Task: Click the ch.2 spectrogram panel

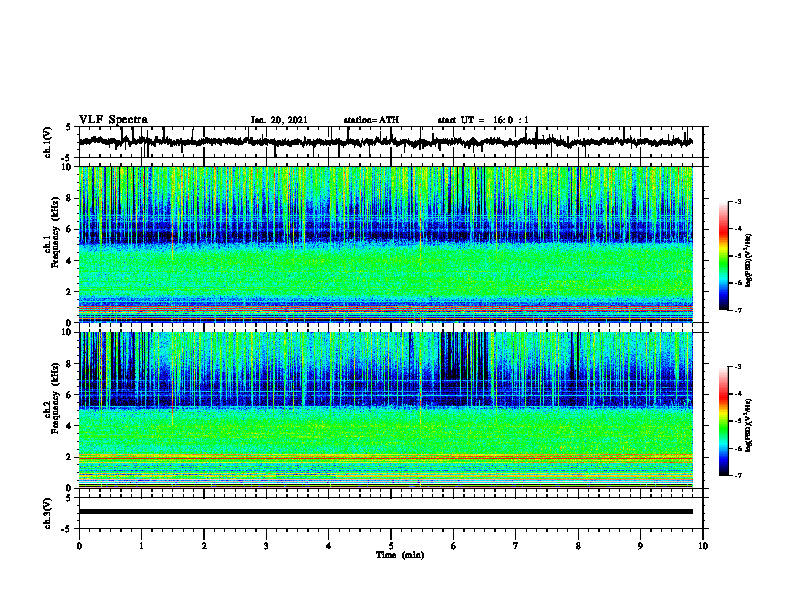Action: (386, 410)
